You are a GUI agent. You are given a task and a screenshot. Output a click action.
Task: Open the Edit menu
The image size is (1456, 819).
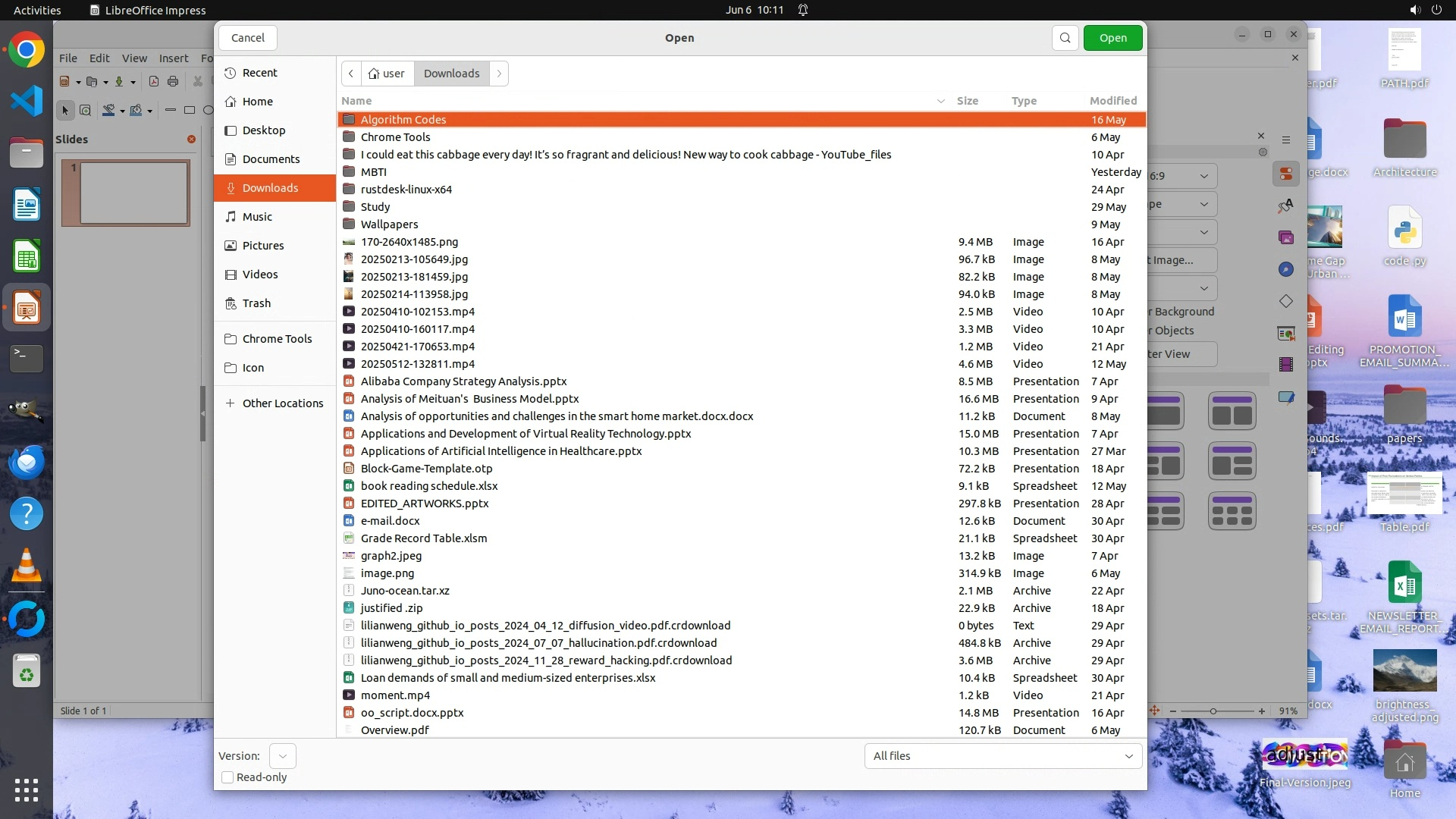point(99,58)
